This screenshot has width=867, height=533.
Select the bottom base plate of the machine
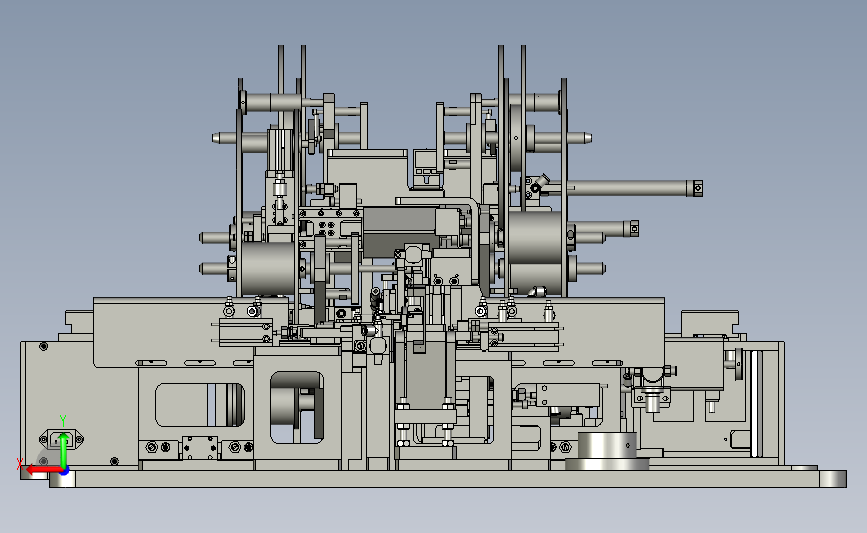click(448, 478)
